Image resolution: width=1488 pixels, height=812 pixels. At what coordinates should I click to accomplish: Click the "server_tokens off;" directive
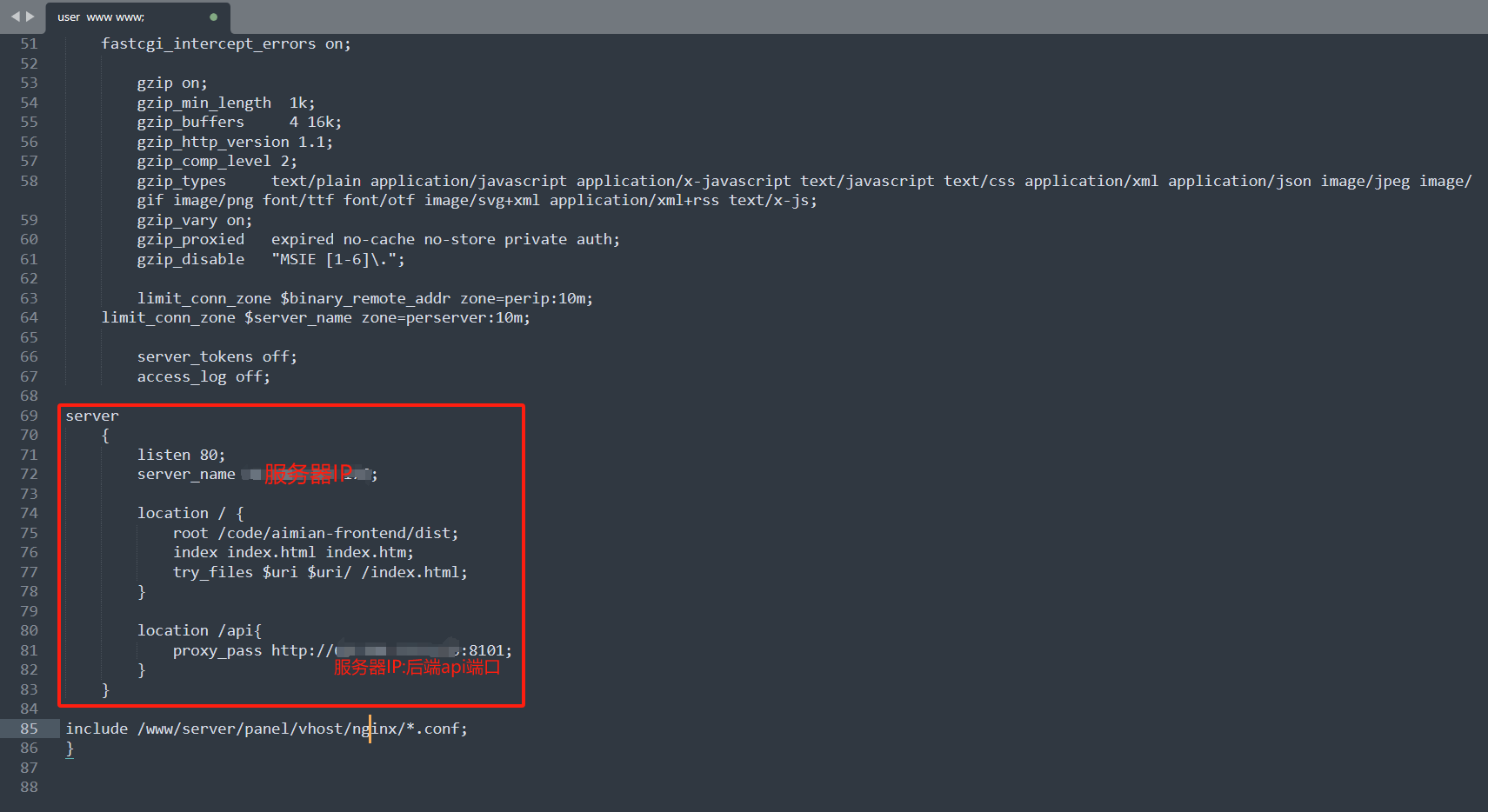(217, 356)
